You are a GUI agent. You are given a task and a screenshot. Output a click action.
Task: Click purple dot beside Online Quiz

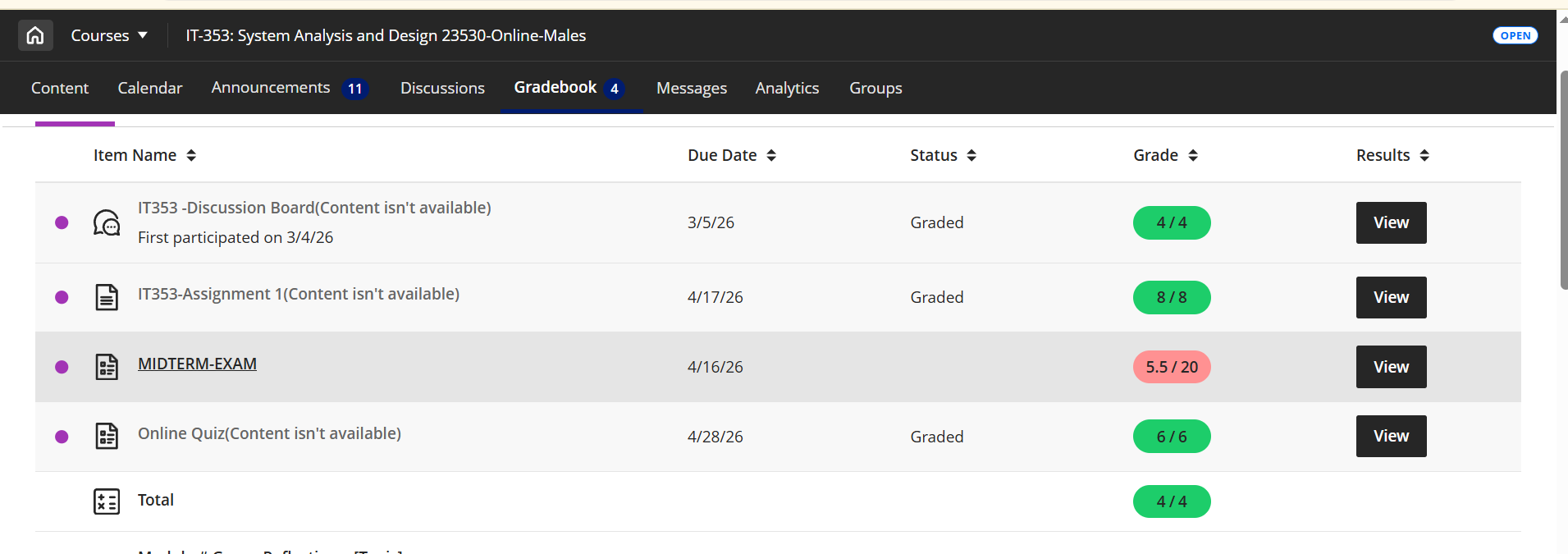tap(62, 437)
